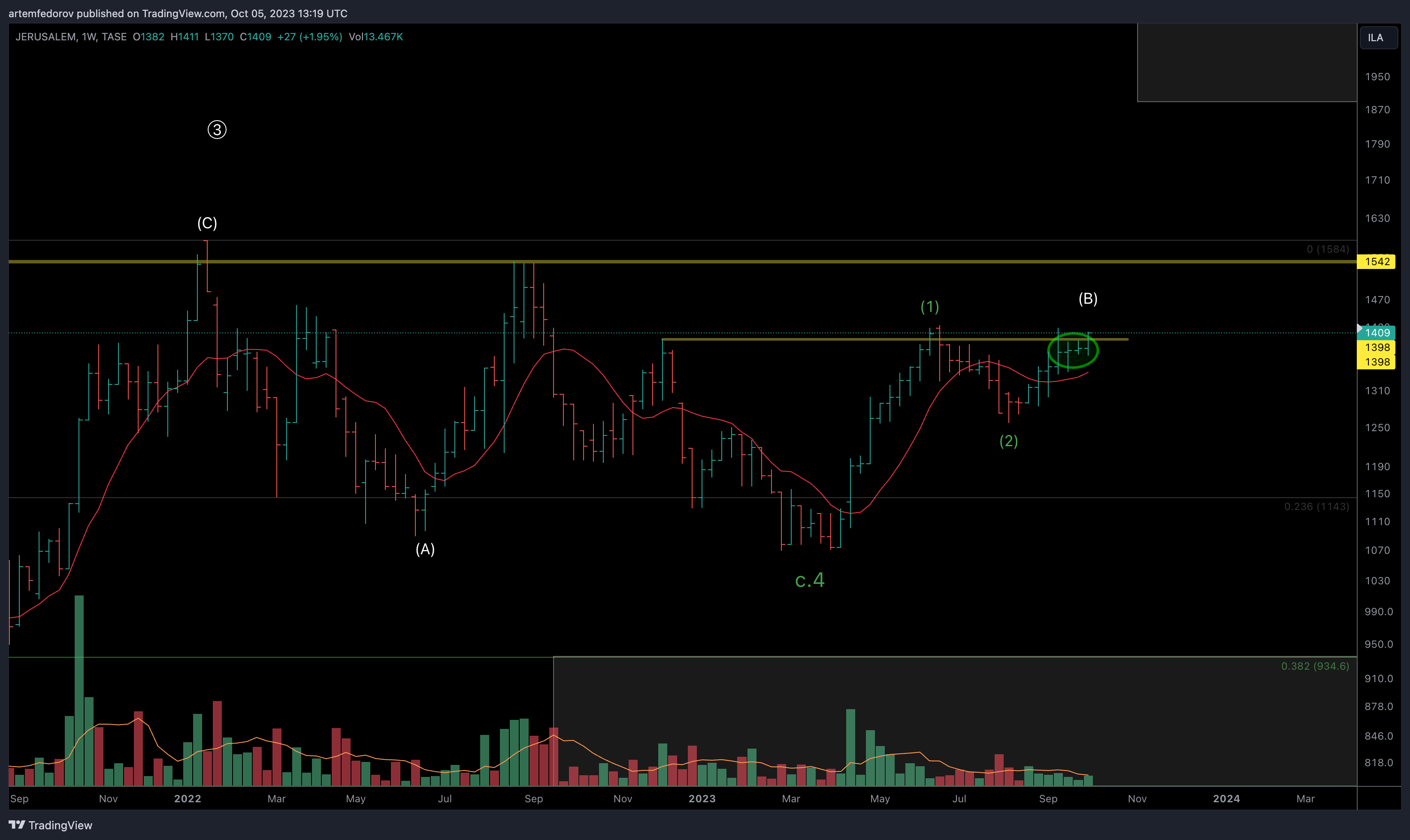
Task: Click the 1409 current price label
Action: 1376,333
